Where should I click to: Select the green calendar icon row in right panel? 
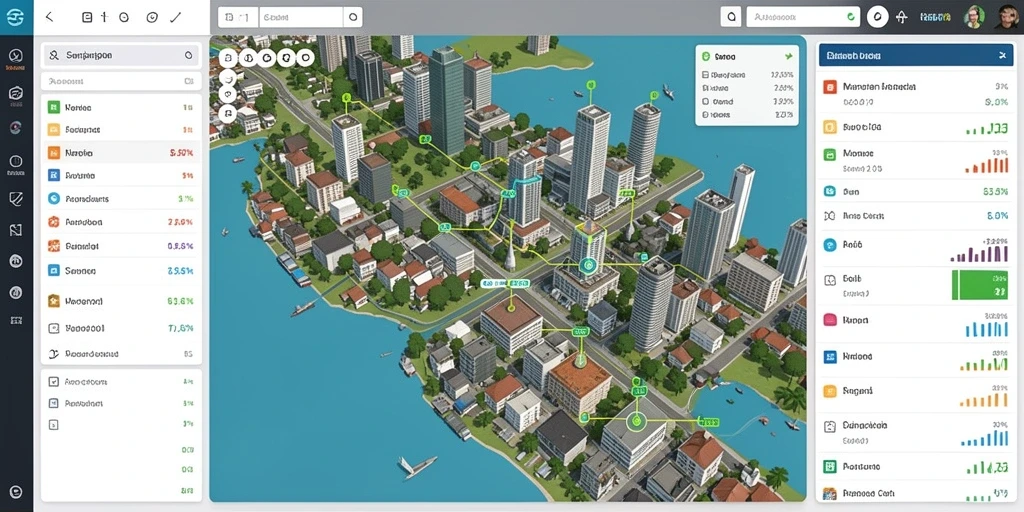(913, 161)
